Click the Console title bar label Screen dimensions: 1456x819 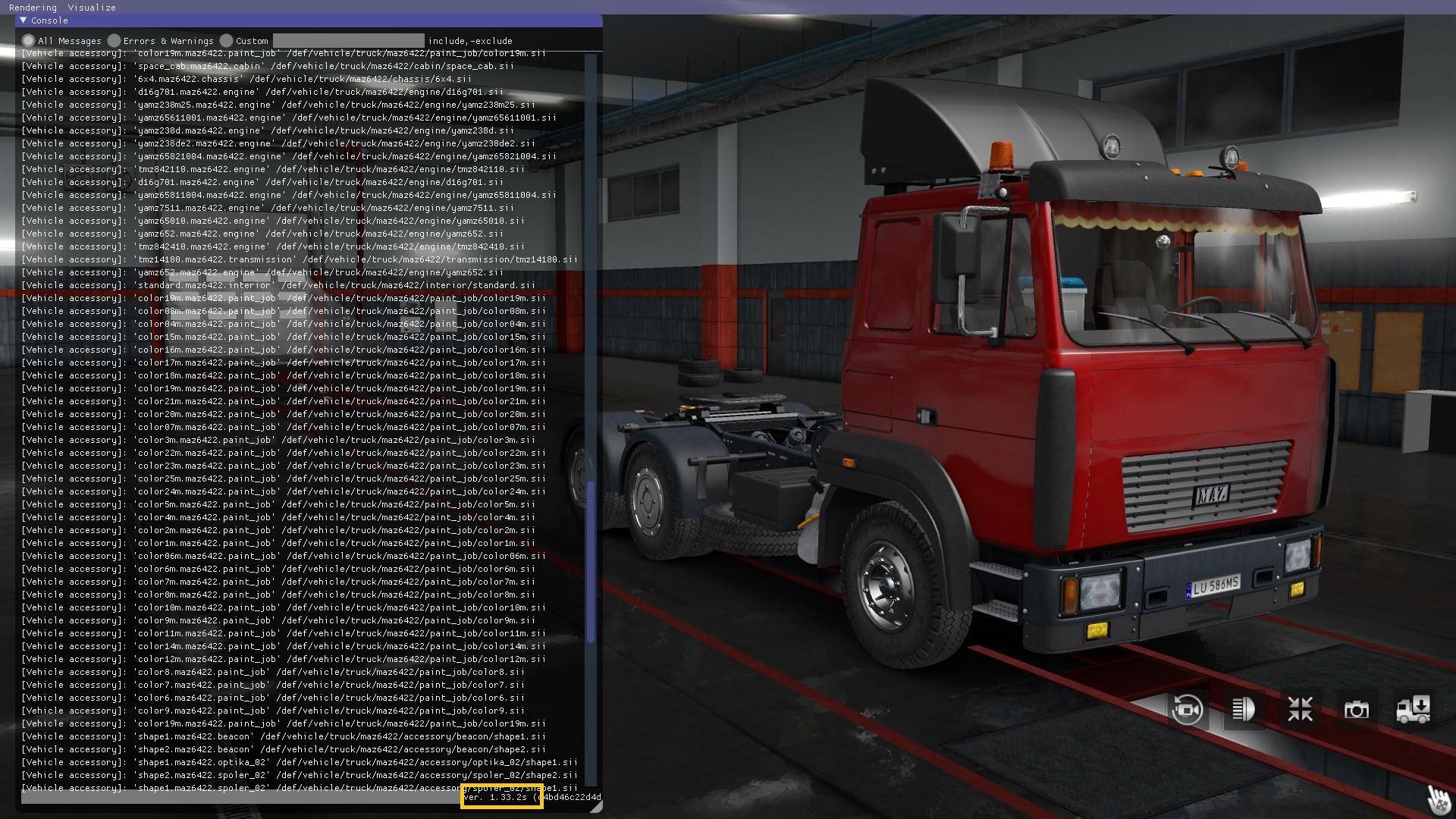[x=49, y=20]
